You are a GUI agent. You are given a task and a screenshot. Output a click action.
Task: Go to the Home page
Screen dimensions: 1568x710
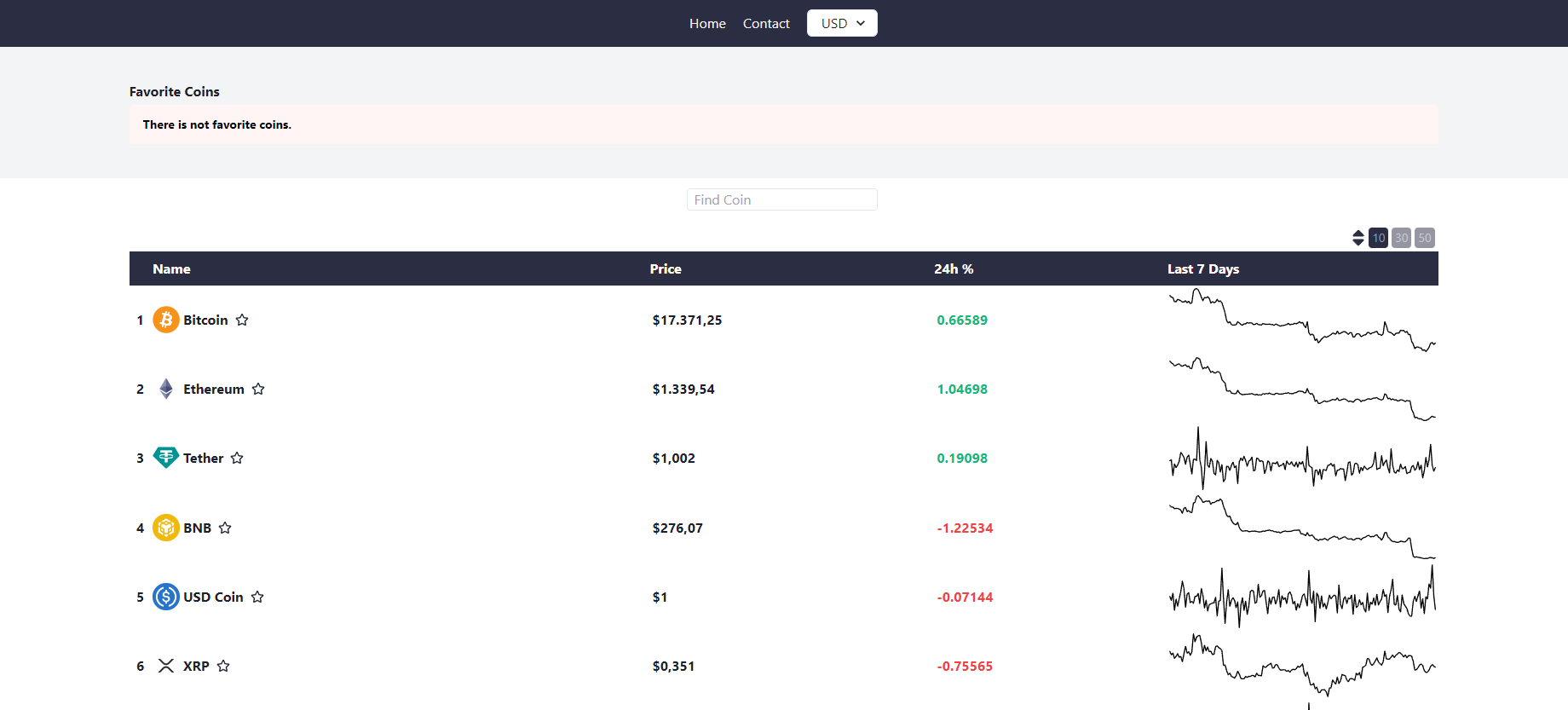[707, 23]
